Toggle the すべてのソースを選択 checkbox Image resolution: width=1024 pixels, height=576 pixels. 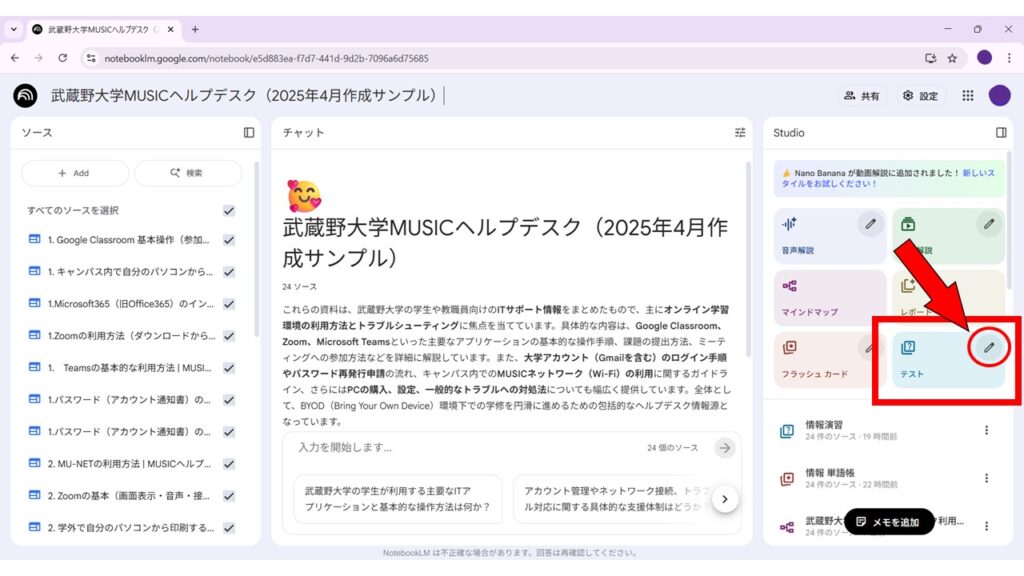[229, 210]
